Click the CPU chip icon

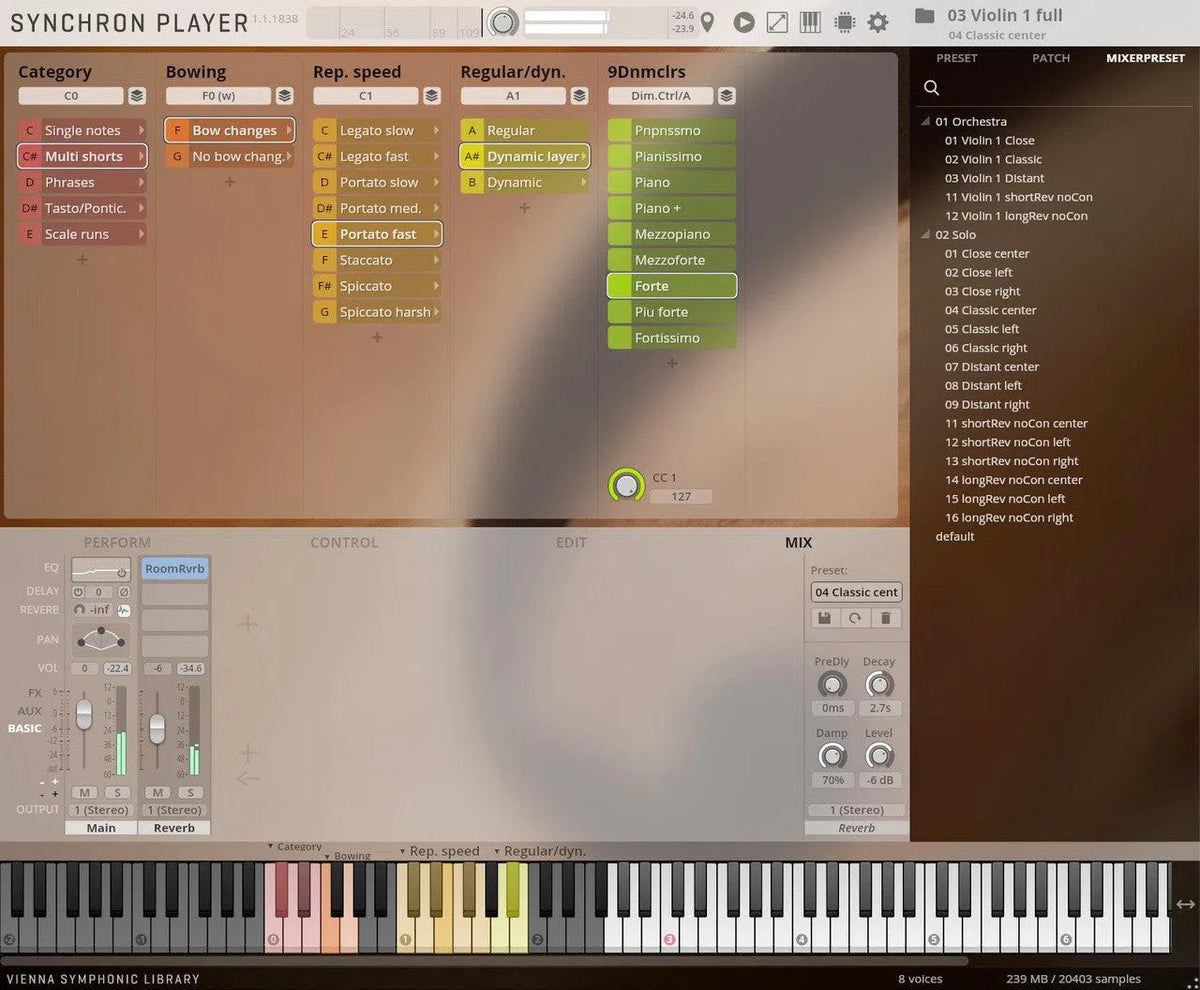coord(844,22)
